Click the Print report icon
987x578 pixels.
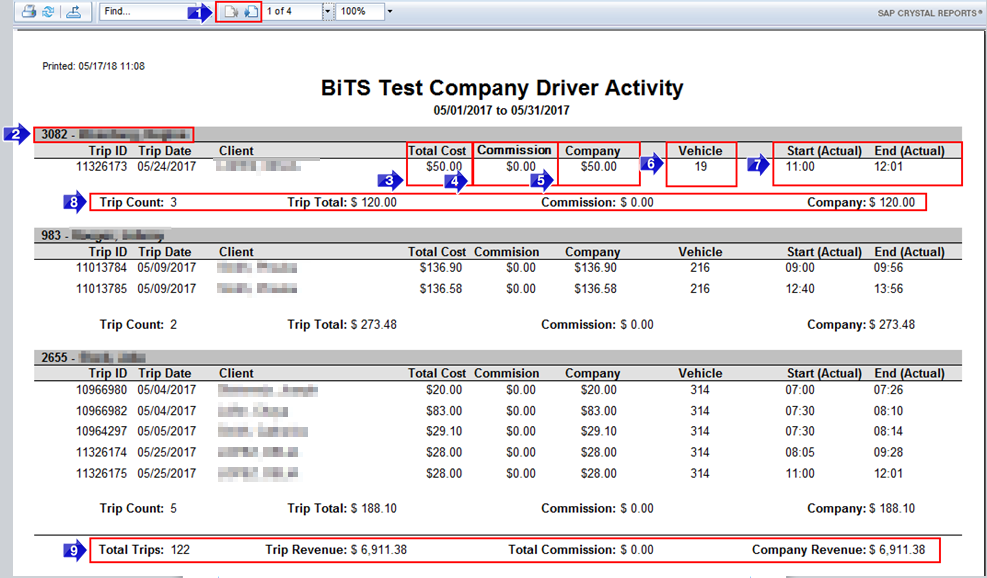[x=29, y=12]
